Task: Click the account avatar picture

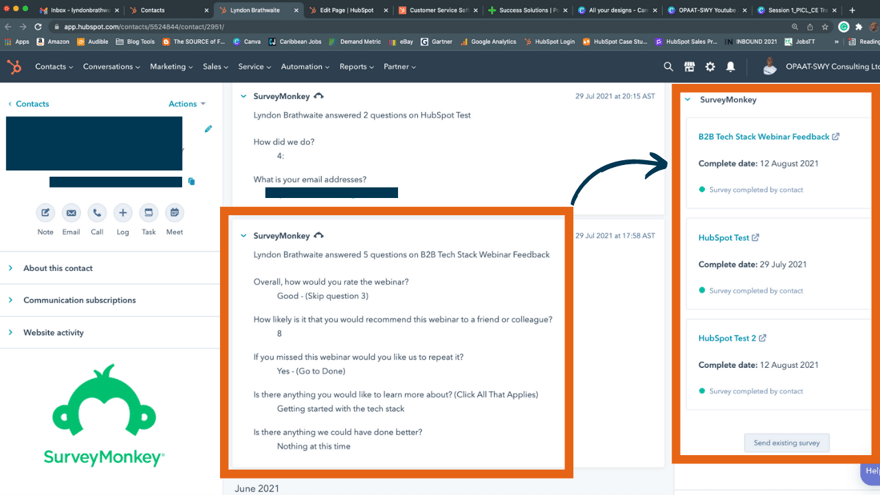Action: tap(770, 67)
